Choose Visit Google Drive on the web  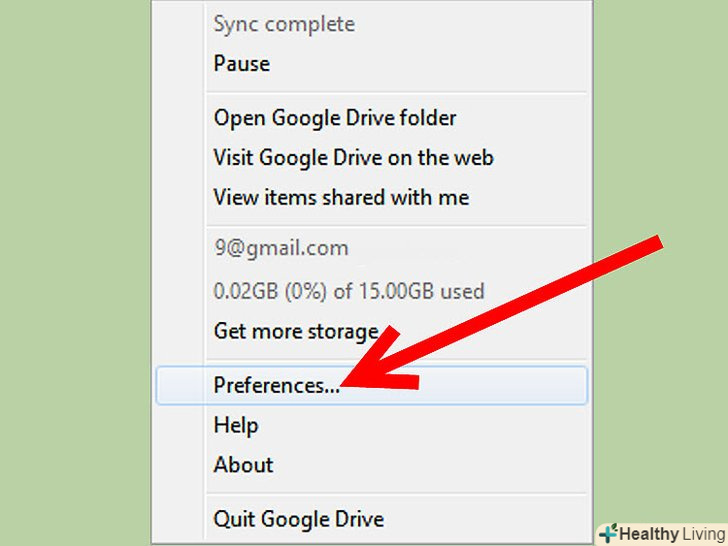click(353, 158)
